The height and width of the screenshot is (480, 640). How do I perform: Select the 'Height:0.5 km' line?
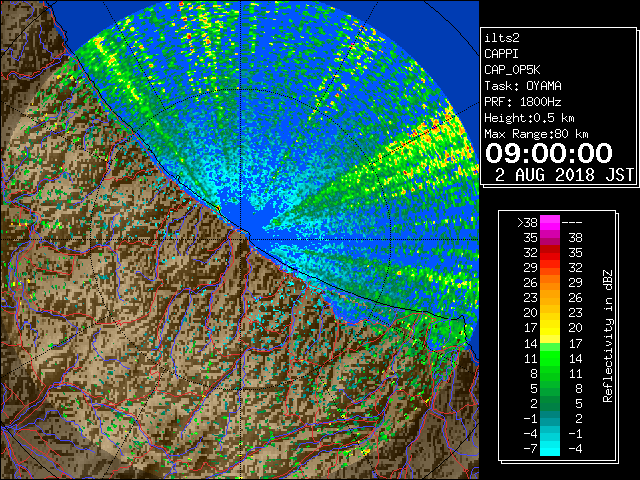(529, 118)
